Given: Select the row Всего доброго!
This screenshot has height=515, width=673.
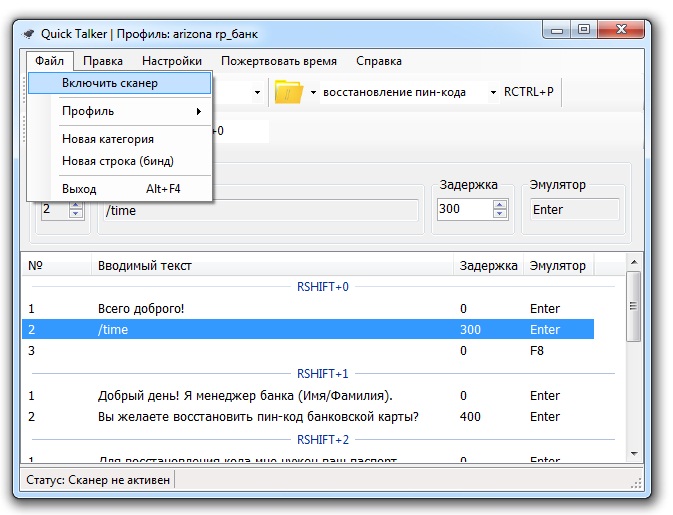Looking at the screenshot, I should (x=308, y=309).
